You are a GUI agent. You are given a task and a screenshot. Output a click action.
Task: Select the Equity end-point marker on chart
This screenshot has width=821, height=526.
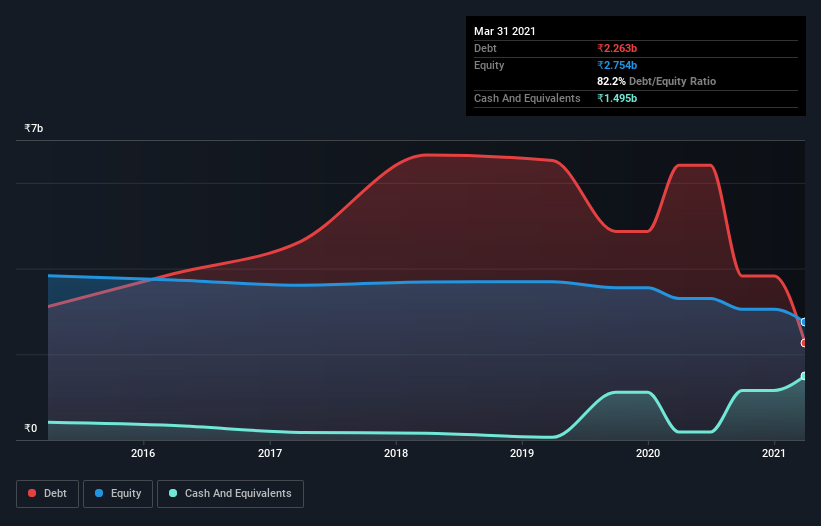pos(804,322)
